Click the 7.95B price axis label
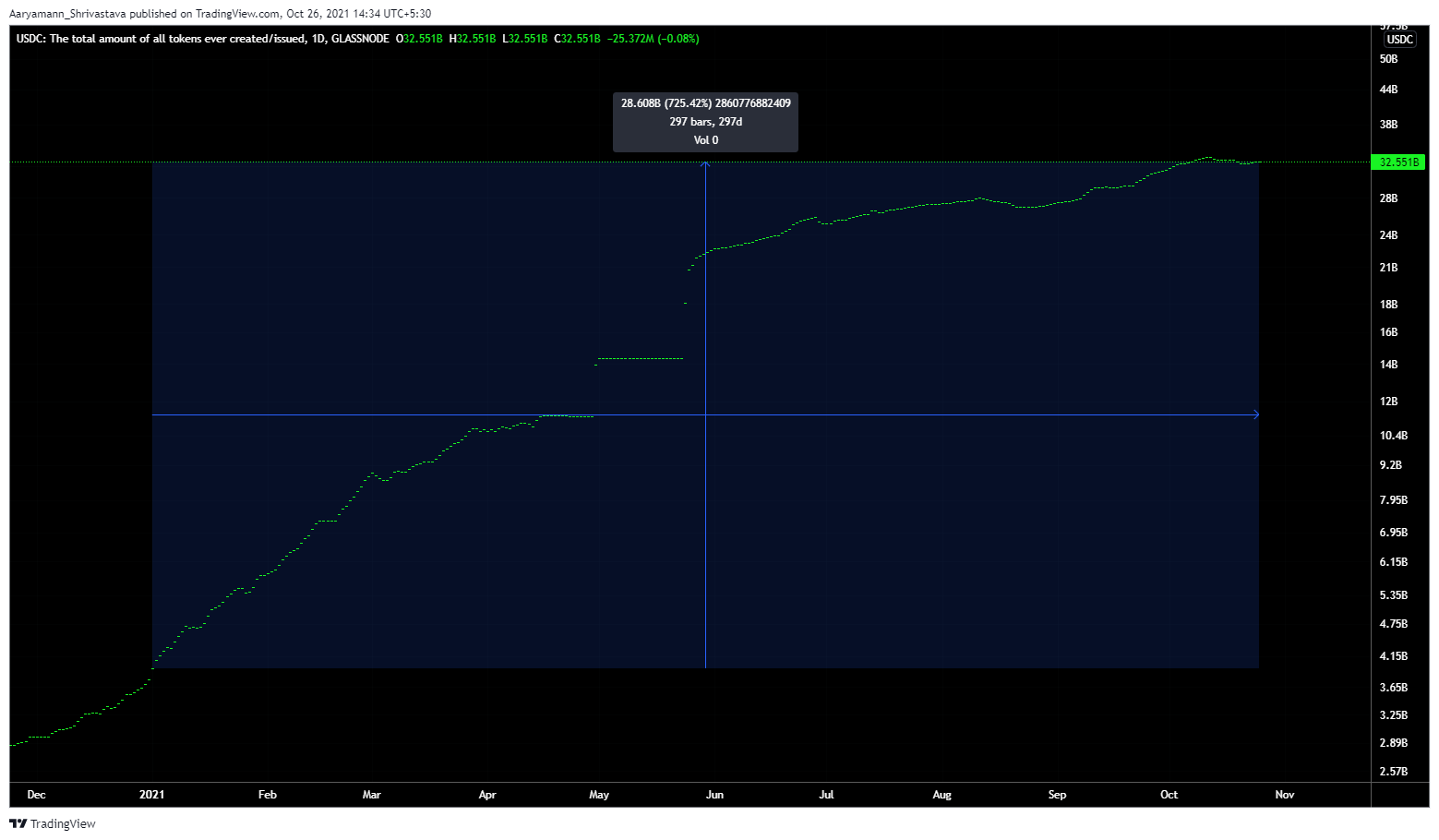The width and height of the screenshot is (1439, 840). [x=1394, y=500]
